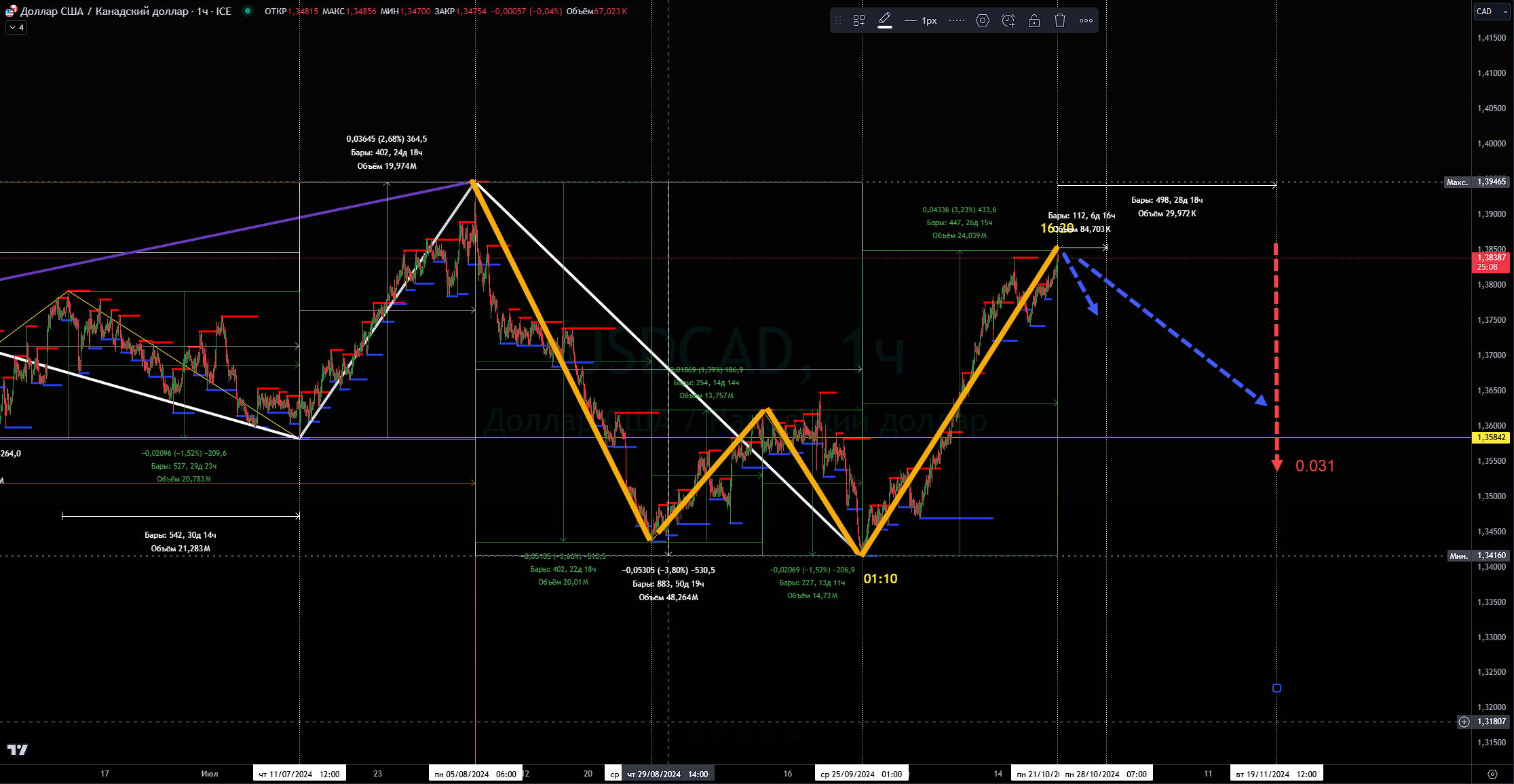
Task: Click the yellow time label 01:10
Action: tap(880, 579)
